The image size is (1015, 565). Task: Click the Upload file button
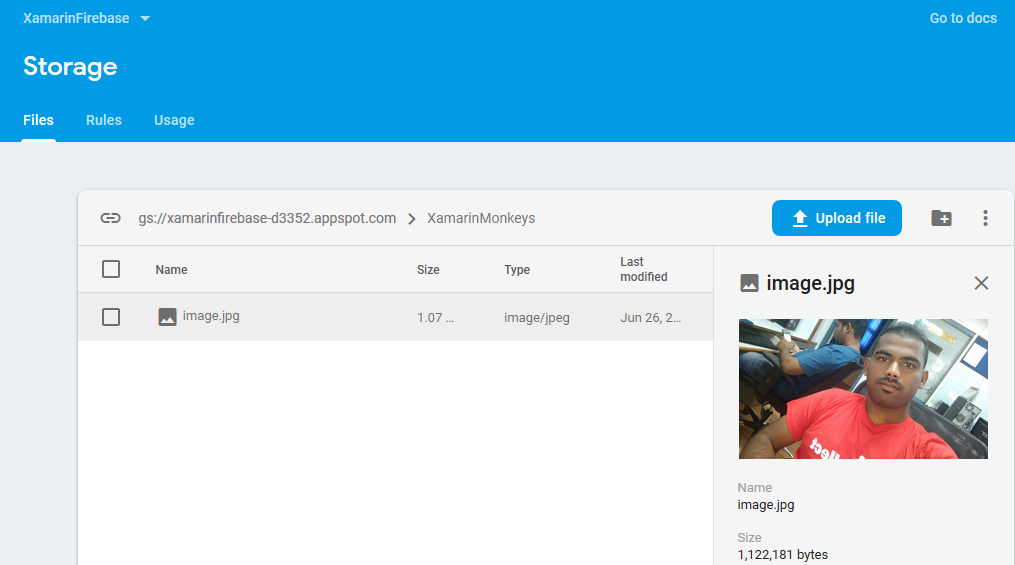(836, 218)
